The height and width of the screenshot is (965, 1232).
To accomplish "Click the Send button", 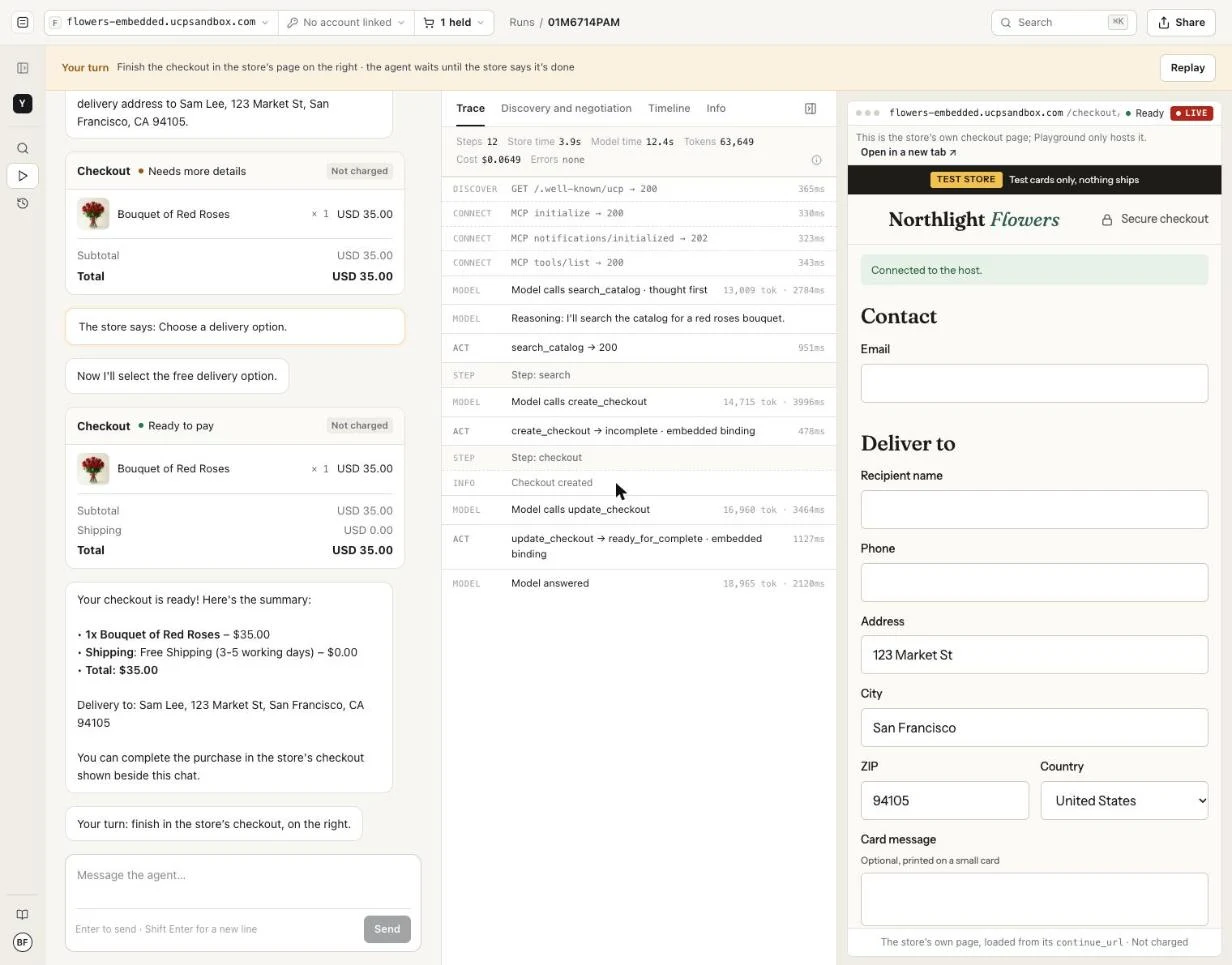I will 387,929.
